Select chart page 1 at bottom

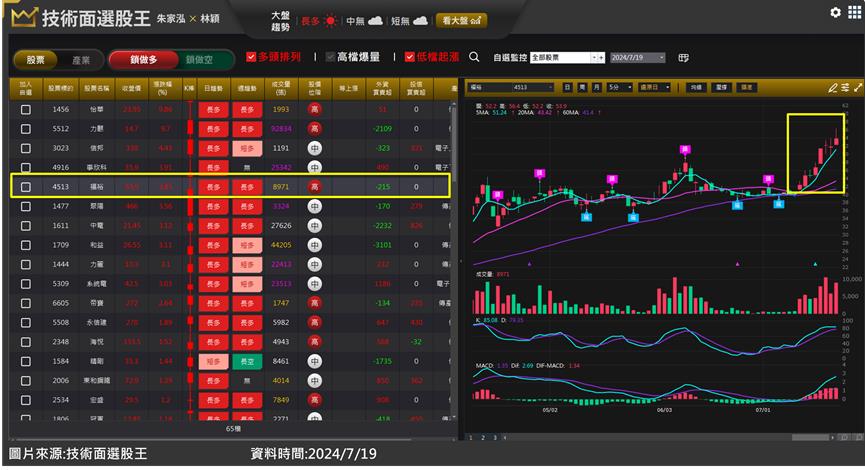[x=471, y=437]
